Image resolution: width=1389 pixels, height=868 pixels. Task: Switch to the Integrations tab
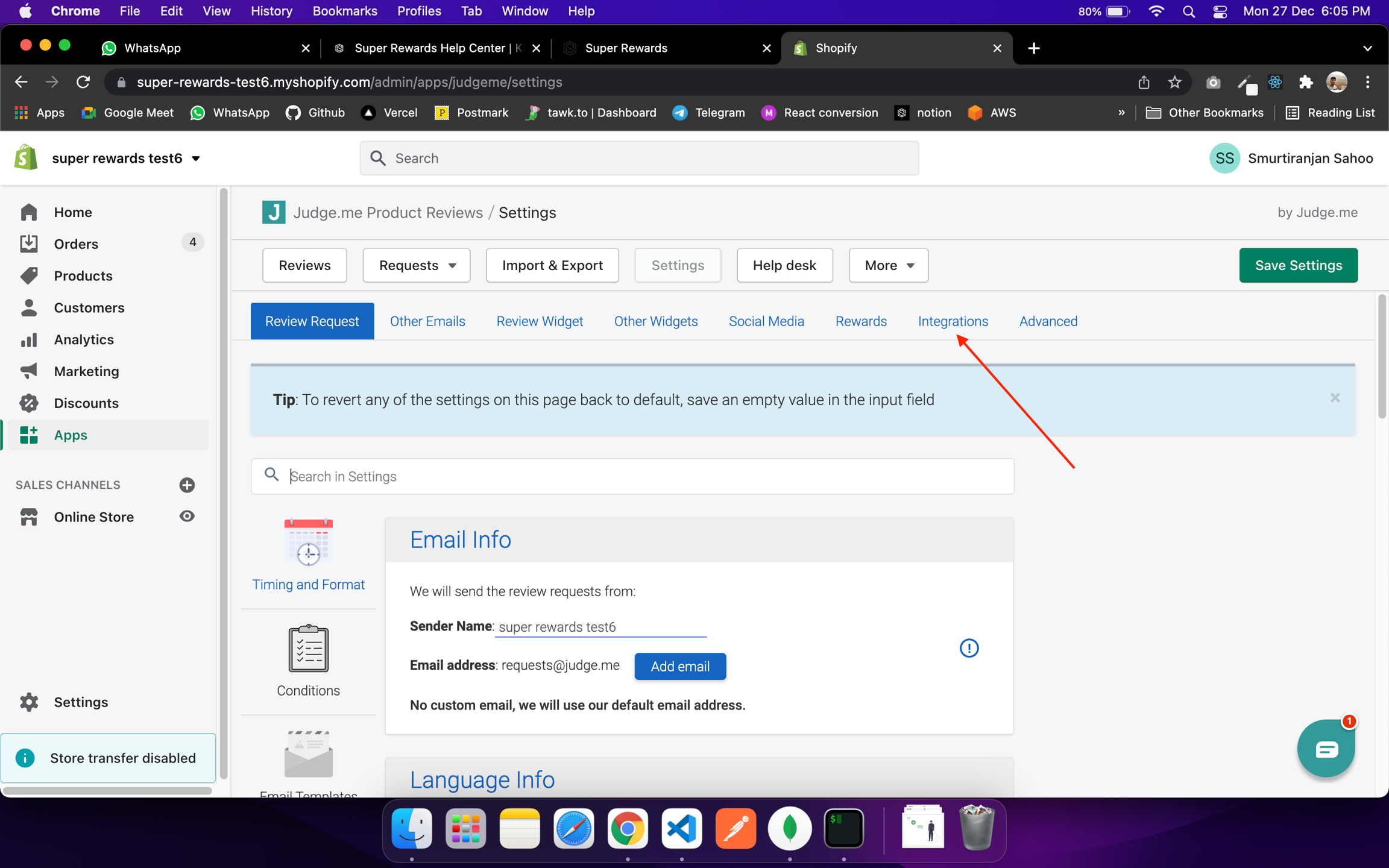tap(953, 321)
